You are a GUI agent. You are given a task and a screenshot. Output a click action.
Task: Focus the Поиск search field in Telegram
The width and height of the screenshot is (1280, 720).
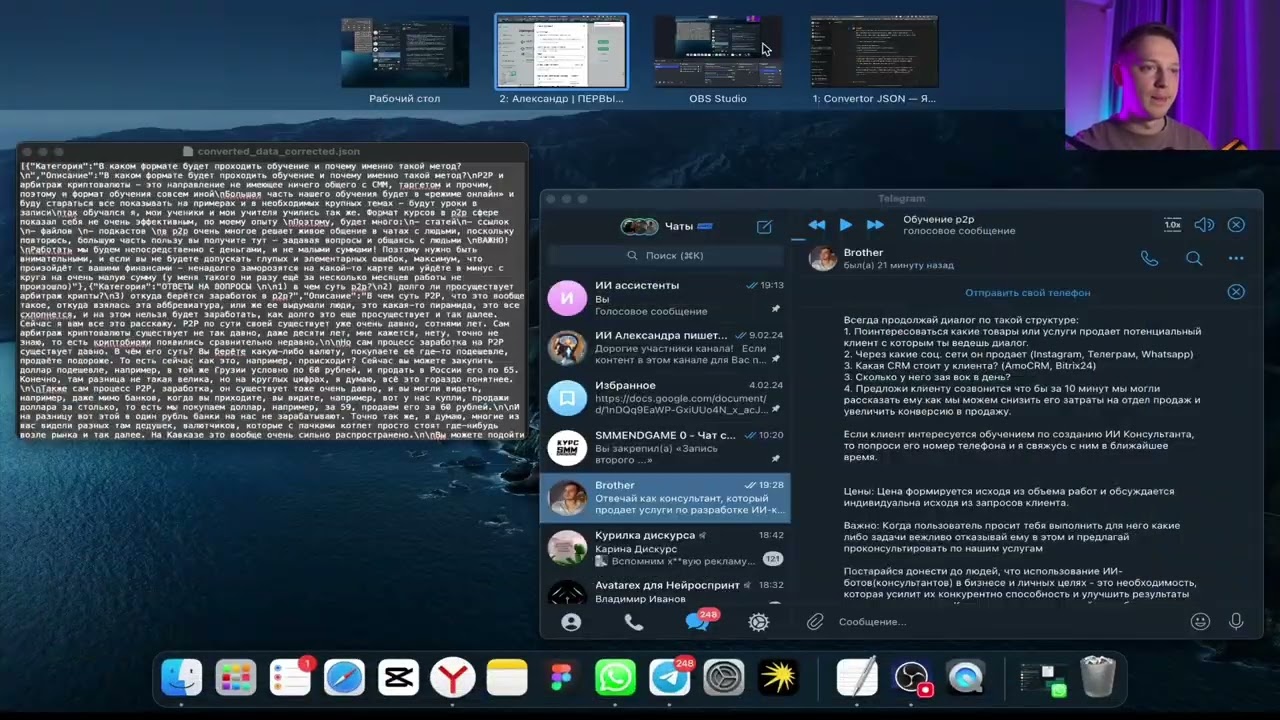click(665, 256)
